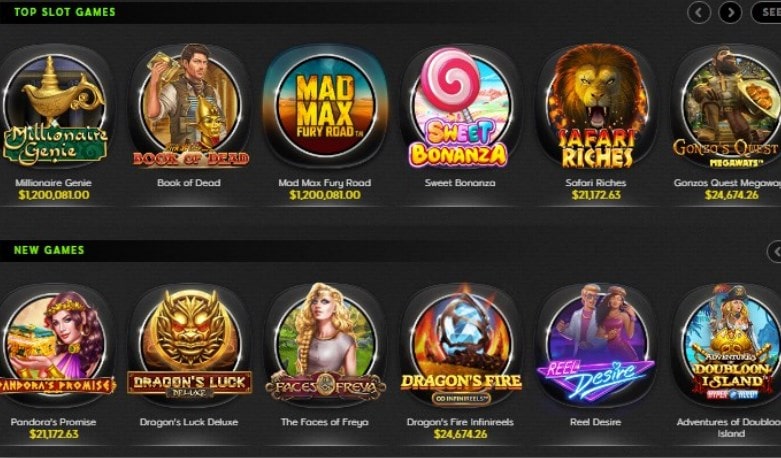Open the Reel Desire game icon
Image resolution: width=781 pixels, height=458 pixels.
(x=596, y=345)
